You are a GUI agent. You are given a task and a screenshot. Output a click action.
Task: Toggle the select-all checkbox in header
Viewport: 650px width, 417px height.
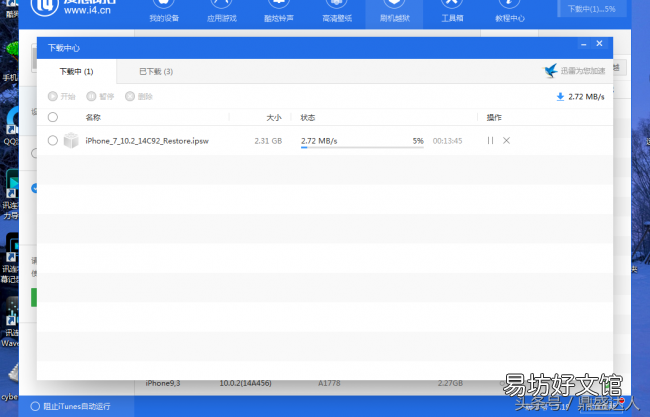point(53,117)
